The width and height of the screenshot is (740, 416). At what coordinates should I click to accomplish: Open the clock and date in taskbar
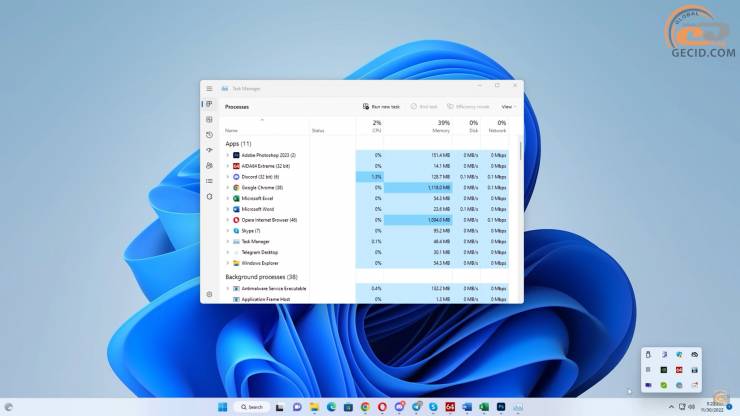click(x=714, y=407)
